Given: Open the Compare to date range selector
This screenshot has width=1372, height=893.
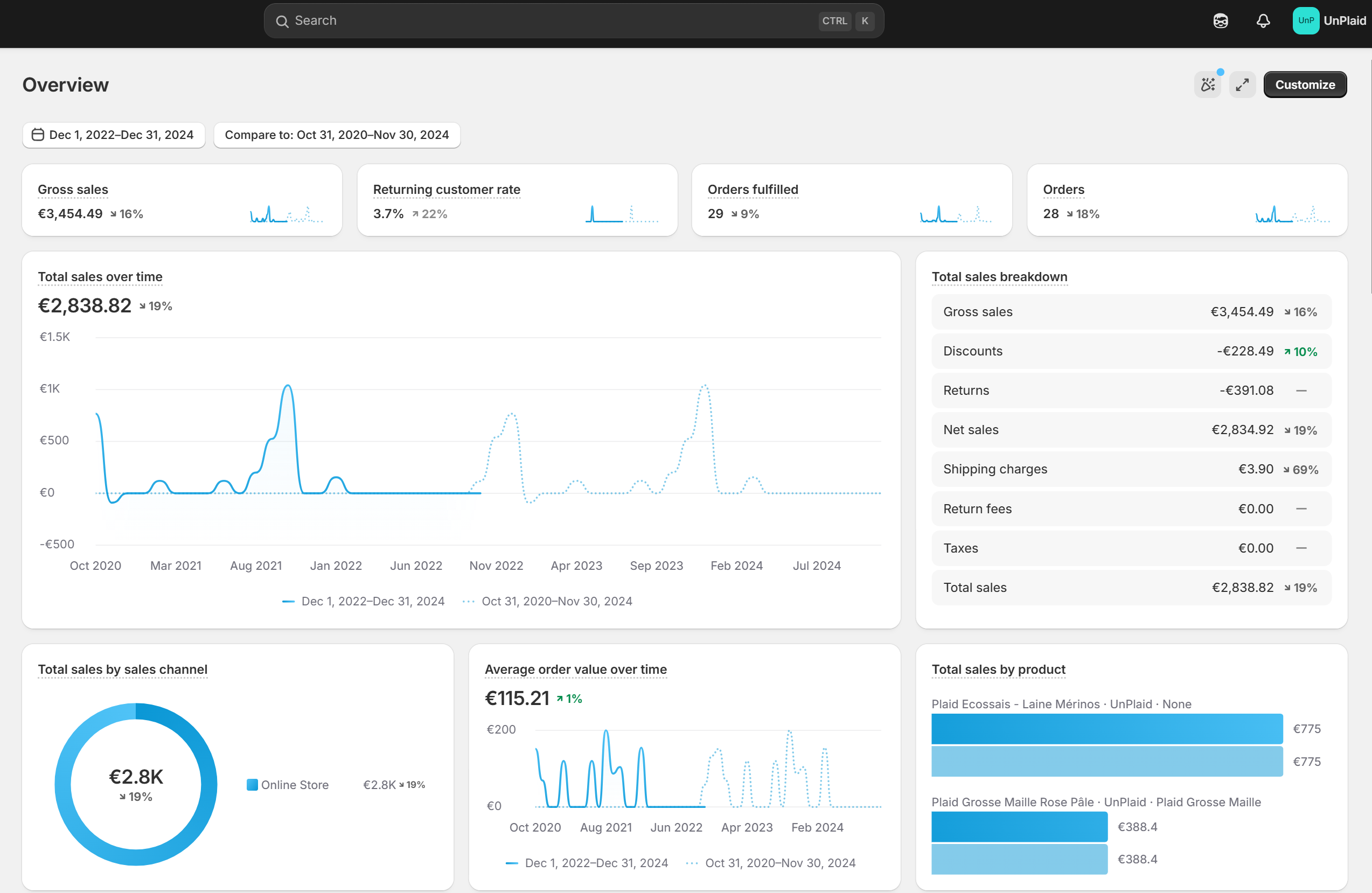Looking at the screenshot, I should (x=337, y=135).
